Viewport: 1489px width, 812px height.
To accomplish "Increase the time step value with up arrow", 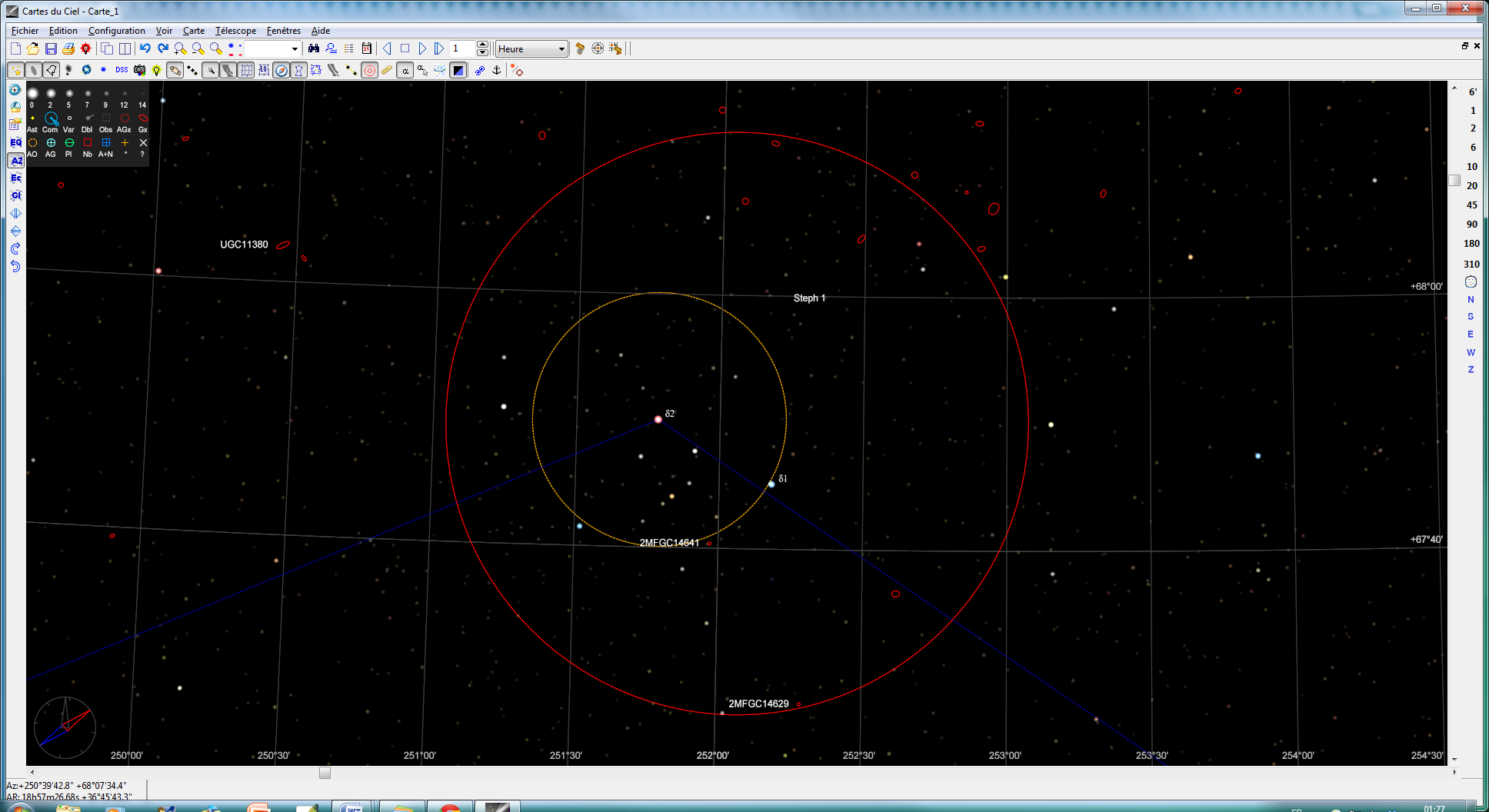I will click(482, 45).
